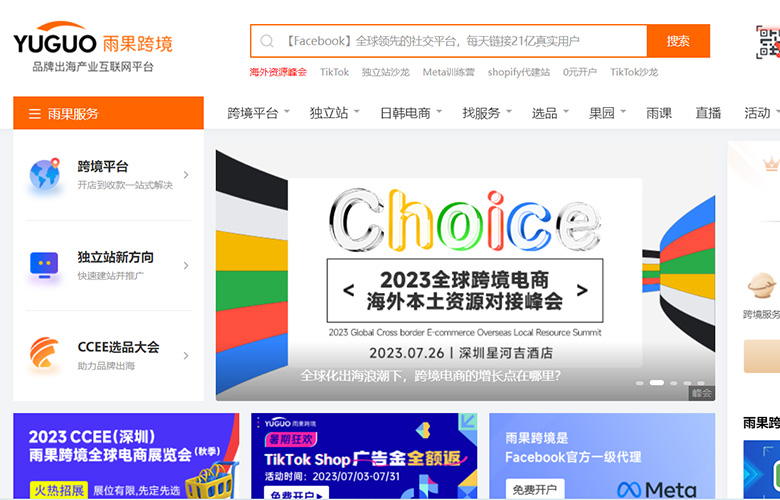Image resolution: width=780 pixels, height=500 pixels.
Task: Click the 快速建站并推广 subtitle
Action: tap(110, 276)
